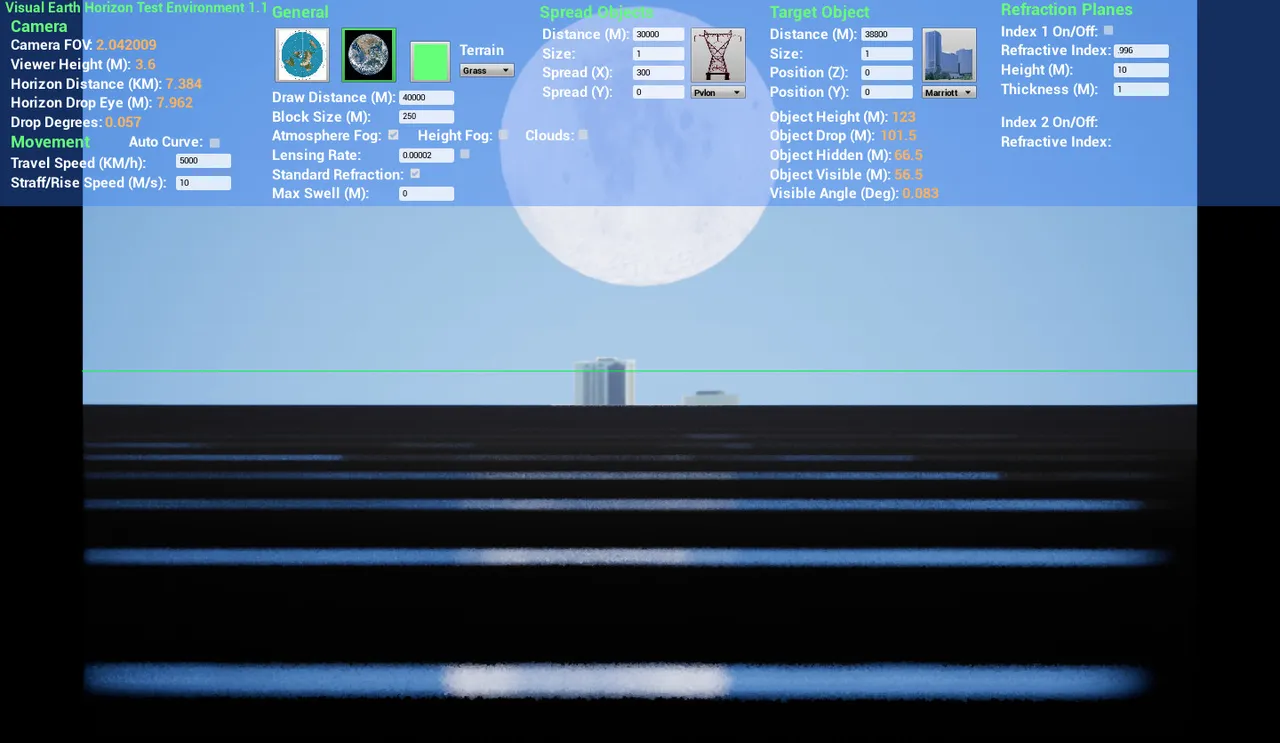Enable the Height Fog checkbox

(503, 134)
